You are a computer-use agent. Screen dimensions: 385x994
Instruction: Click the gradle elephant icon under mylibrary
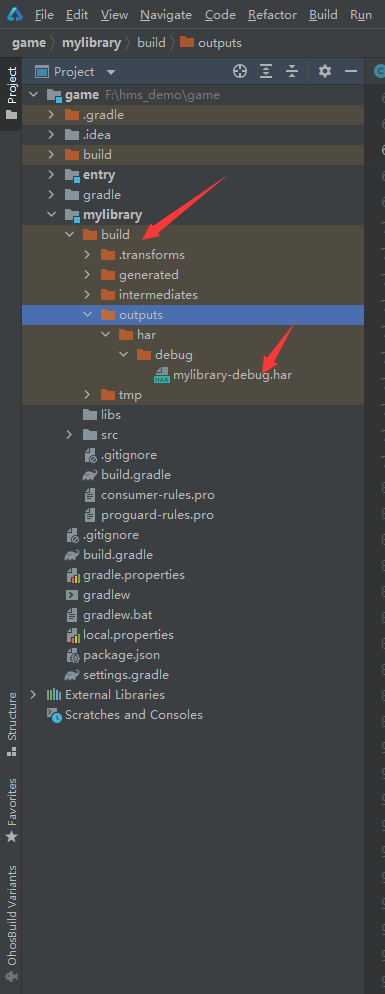tap(90, 475)
